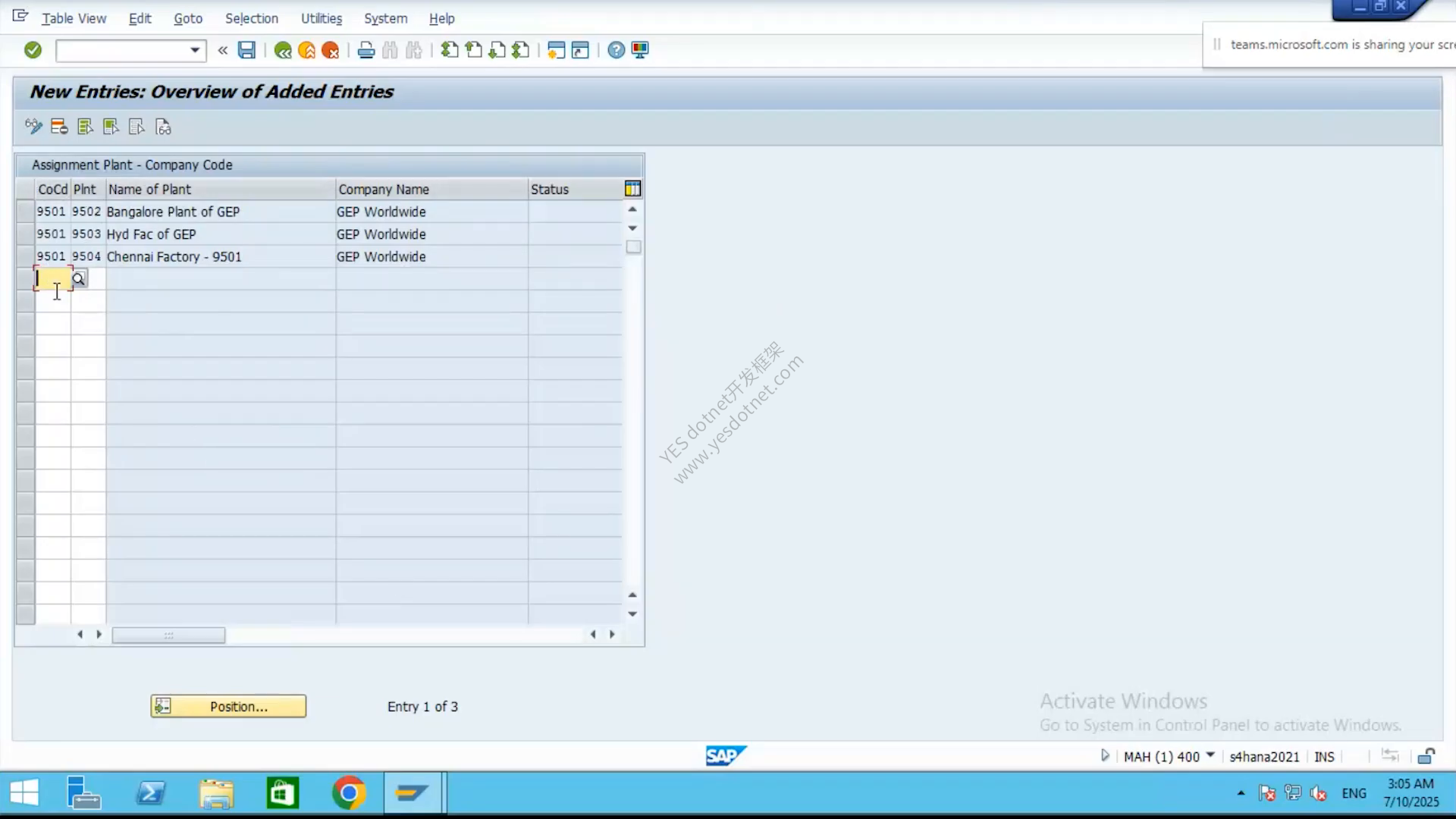
Task: Click the Position... button
Action: point(228,706)
